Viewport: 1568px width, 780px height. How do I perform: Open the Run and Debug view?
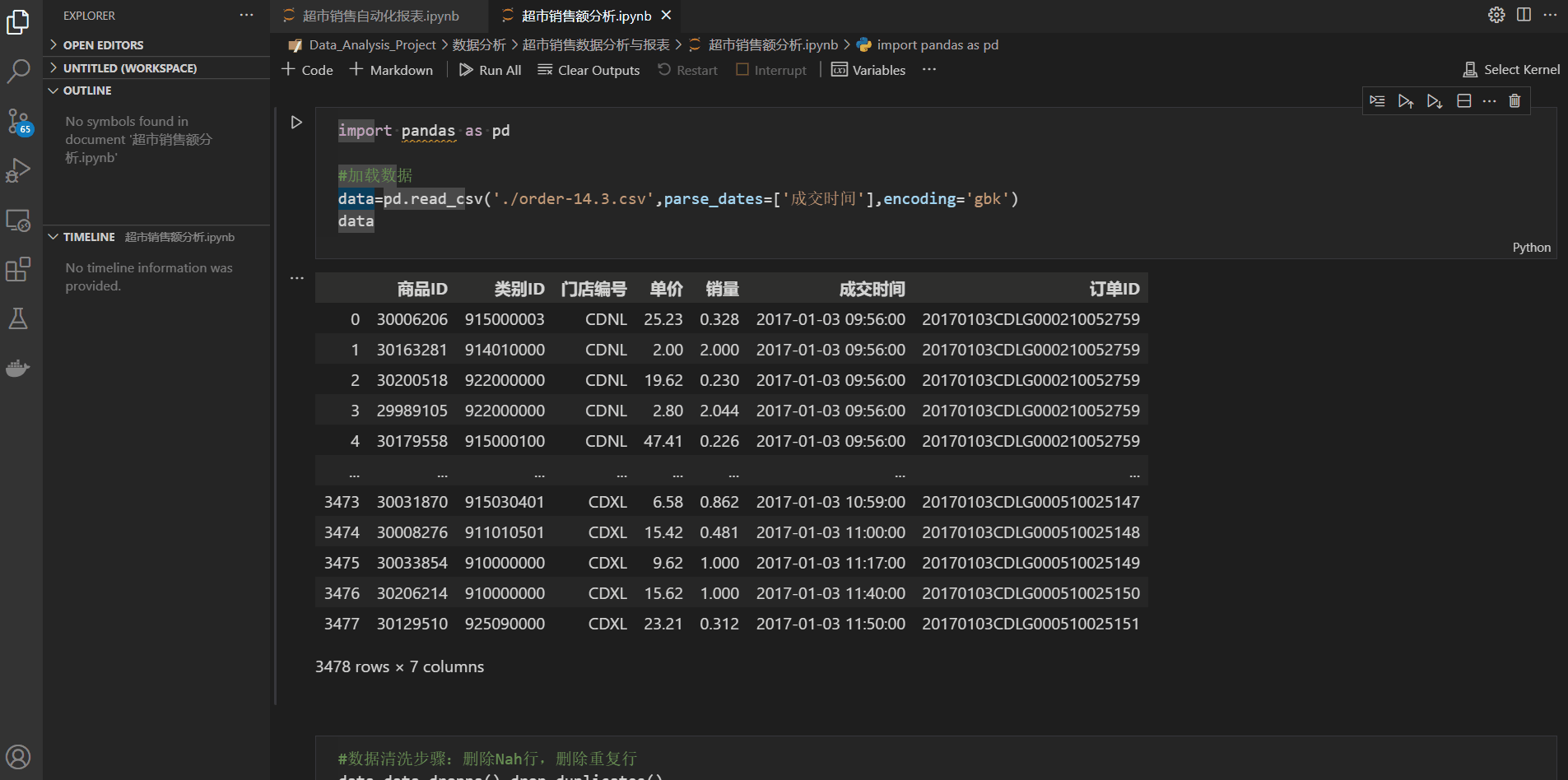(18, 170)
